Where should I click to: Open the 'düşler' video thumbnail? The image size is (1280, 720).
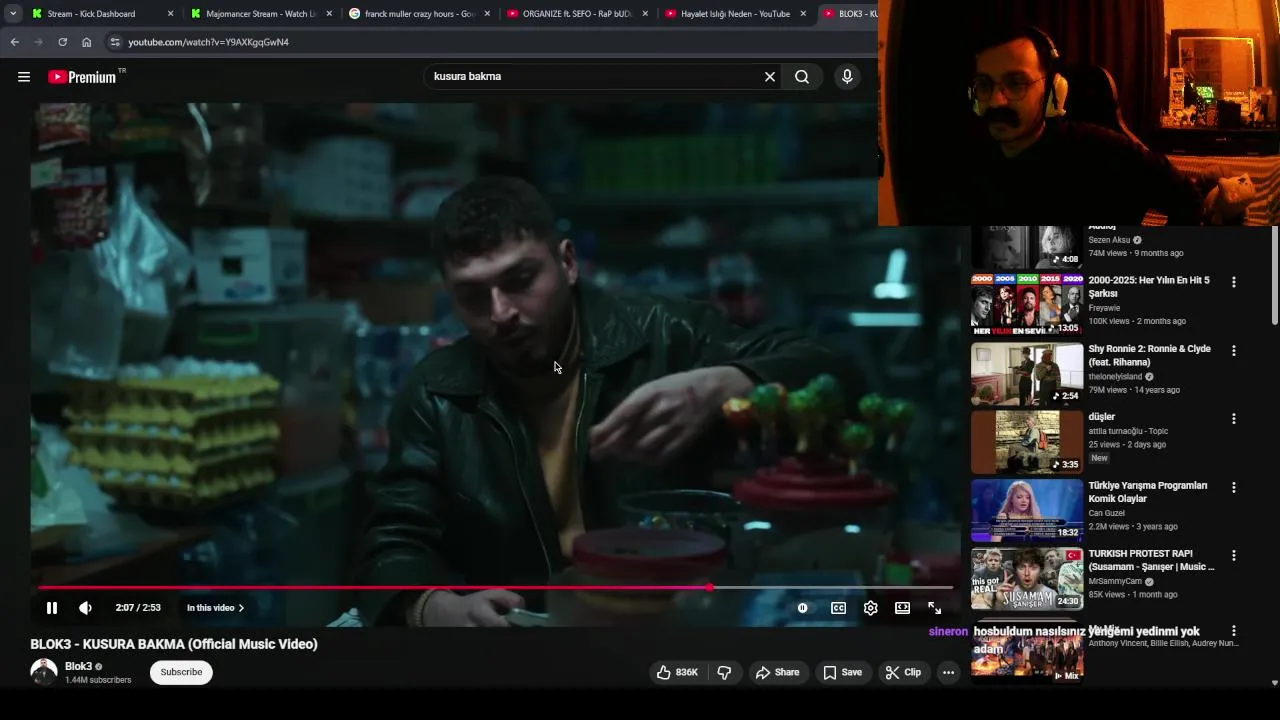tap(1027, 441)
